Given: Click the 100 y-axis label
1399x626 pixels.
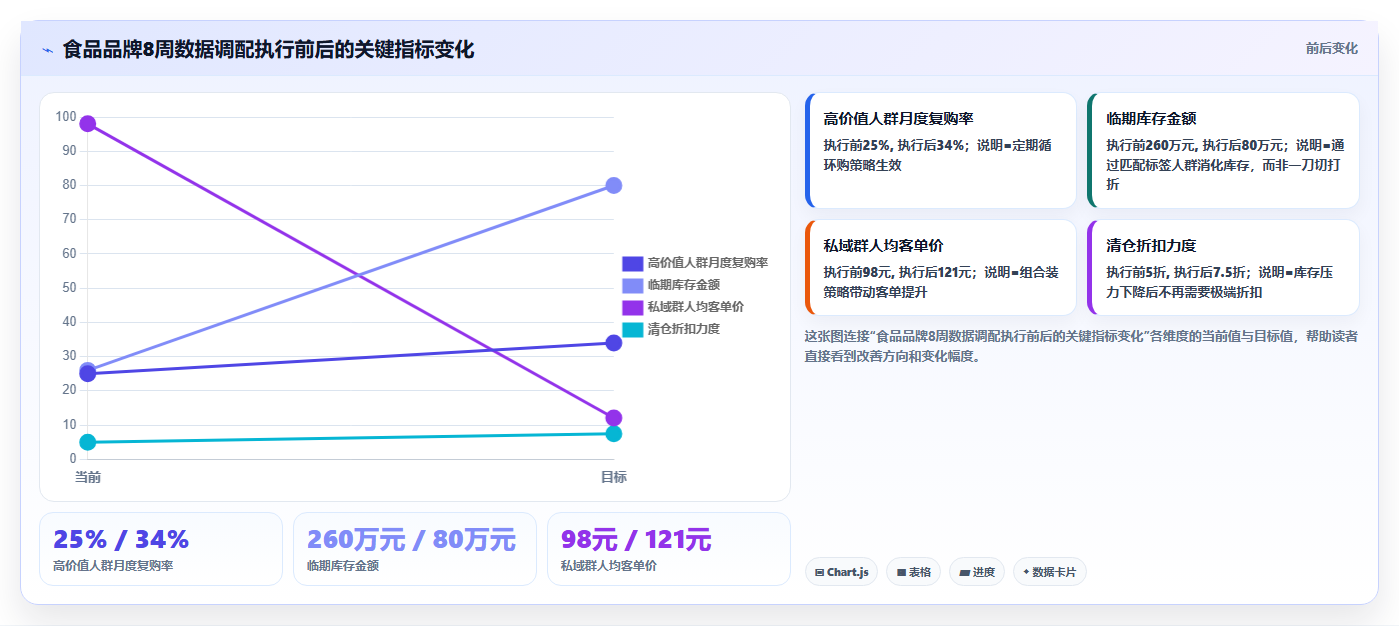Looking at the screenshot, I should pos(66,117).
